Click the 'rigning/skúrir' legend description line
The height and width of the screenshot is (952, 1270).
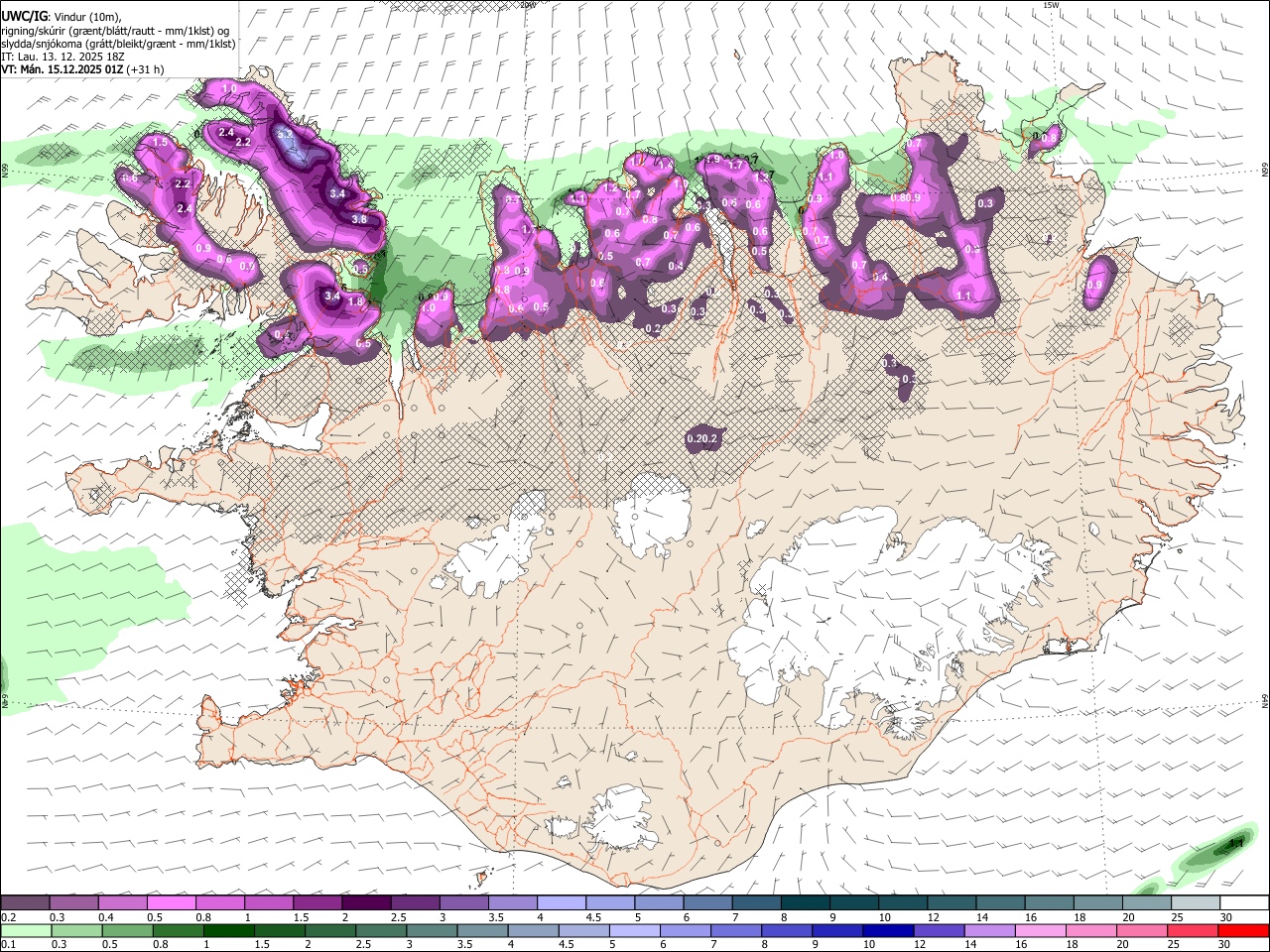point(114,31)
